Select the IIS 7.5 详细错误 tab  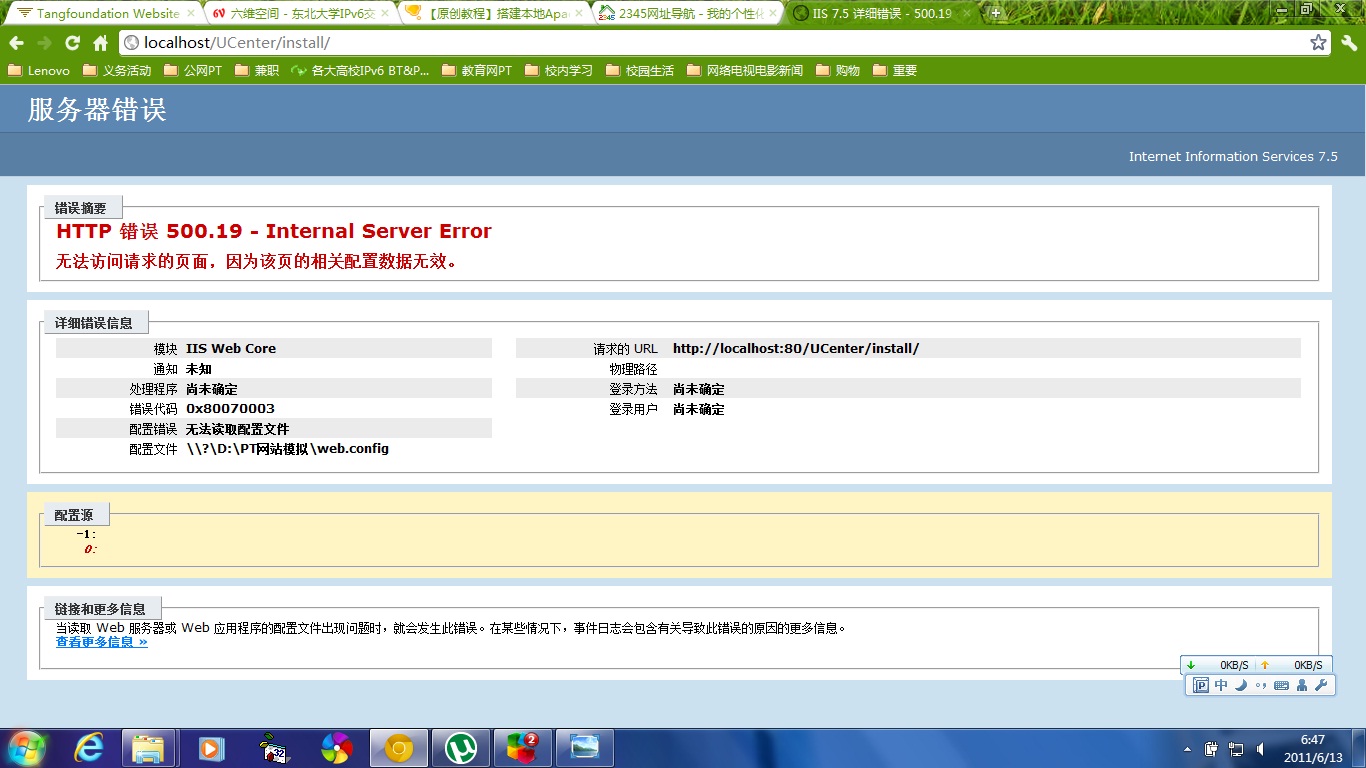click(x=880, y=14)
